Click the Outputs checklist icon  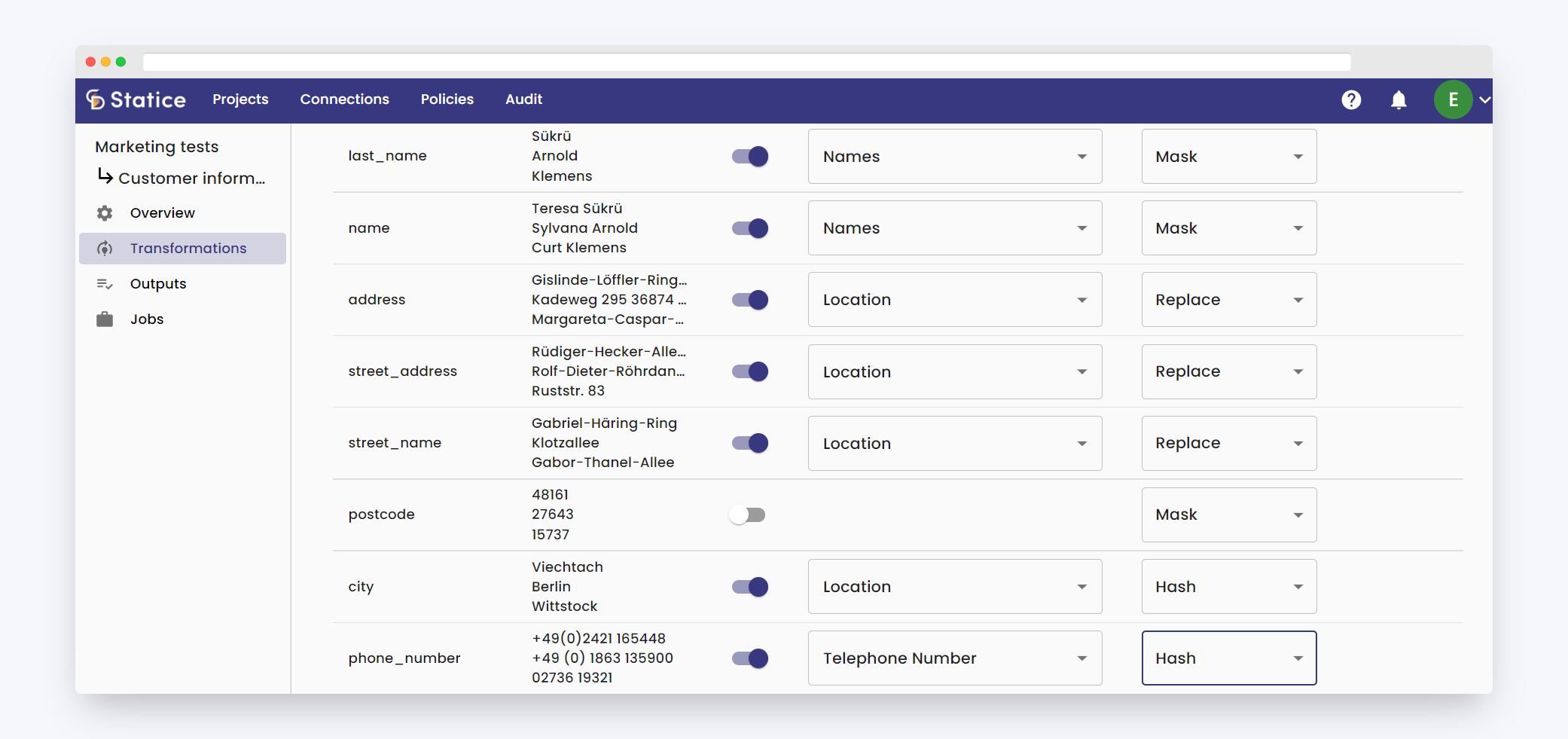[105, 284]
